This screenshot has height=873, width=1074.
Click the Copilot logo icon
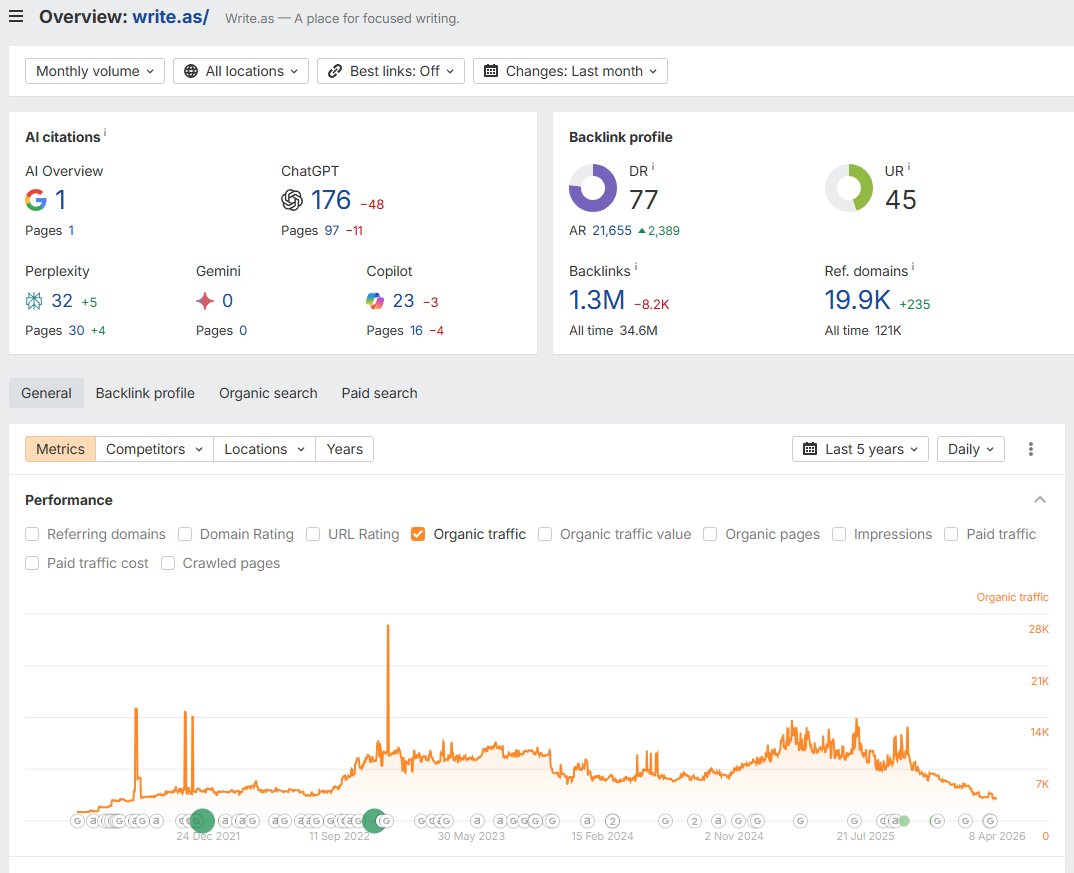tap(375, 301)
